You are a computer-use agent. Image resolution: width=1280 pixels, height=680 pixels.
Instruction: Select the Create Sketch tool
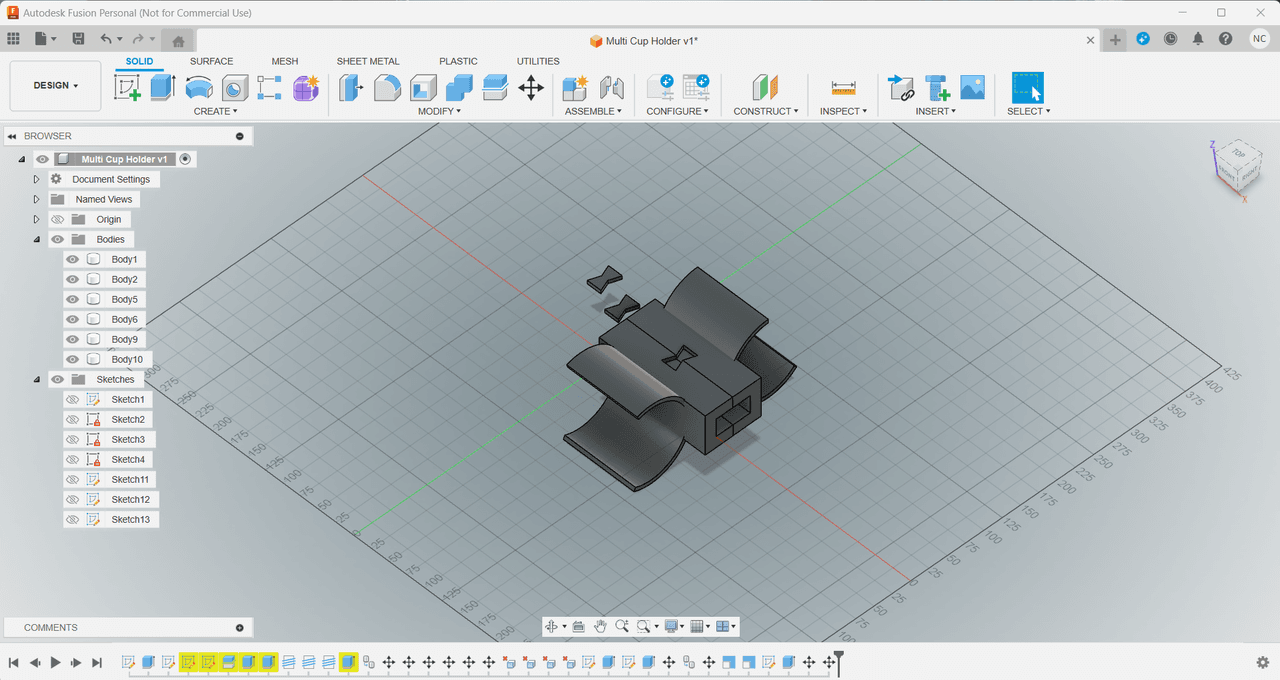(128, 88)
